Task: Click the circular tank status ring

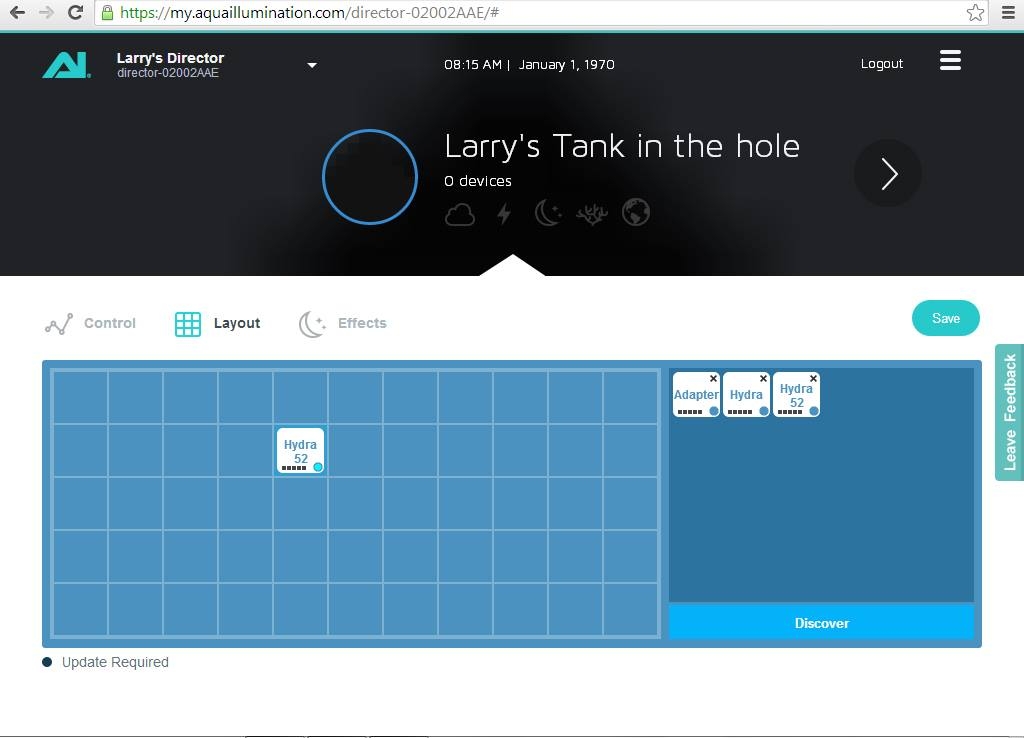Action: pos(370,176)
